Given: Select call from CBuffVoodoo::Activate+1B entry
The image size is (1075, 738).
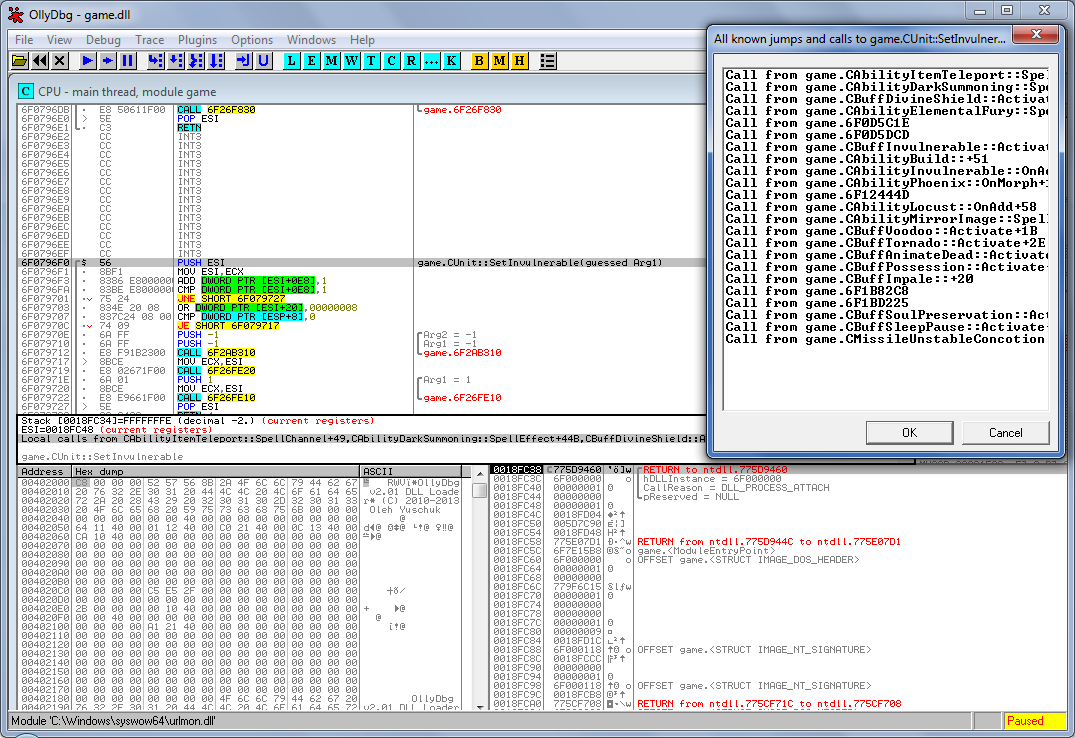Looking at the screenshot, I should point(886,231).
